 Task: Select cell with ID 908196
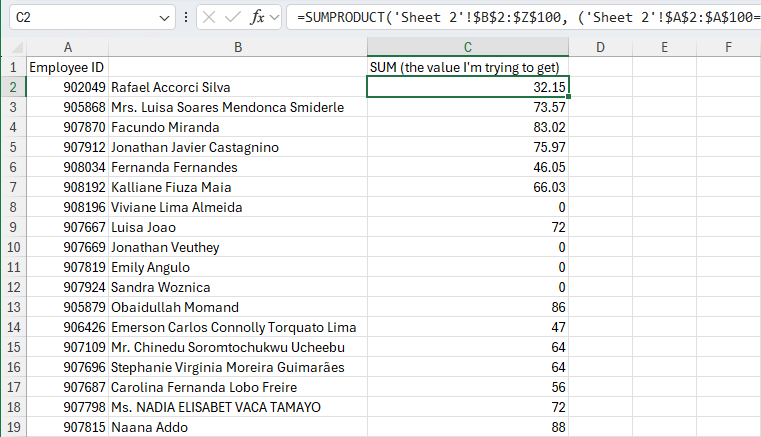point(67,207)
